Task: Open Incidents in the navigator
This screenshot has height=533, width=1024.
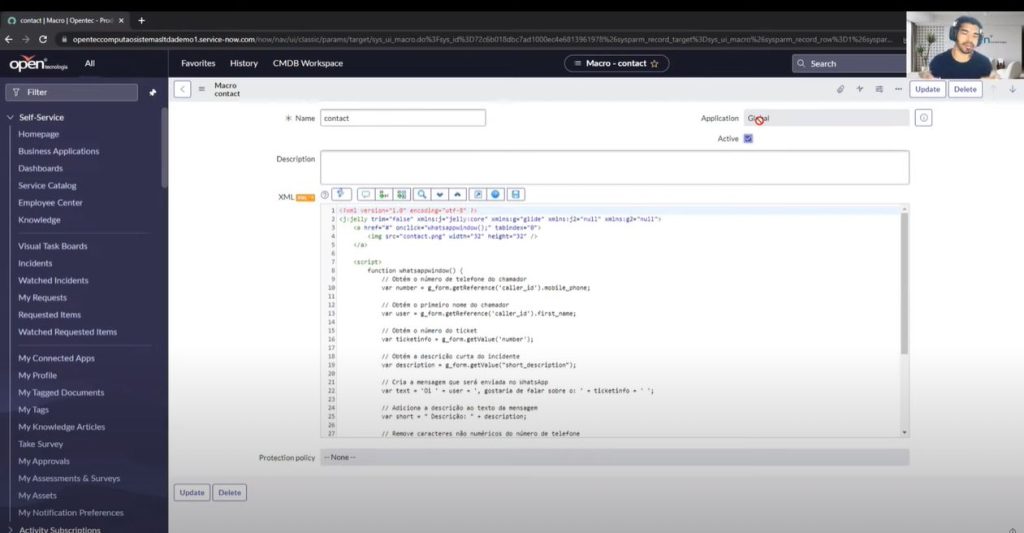Action: click(35, 263)
